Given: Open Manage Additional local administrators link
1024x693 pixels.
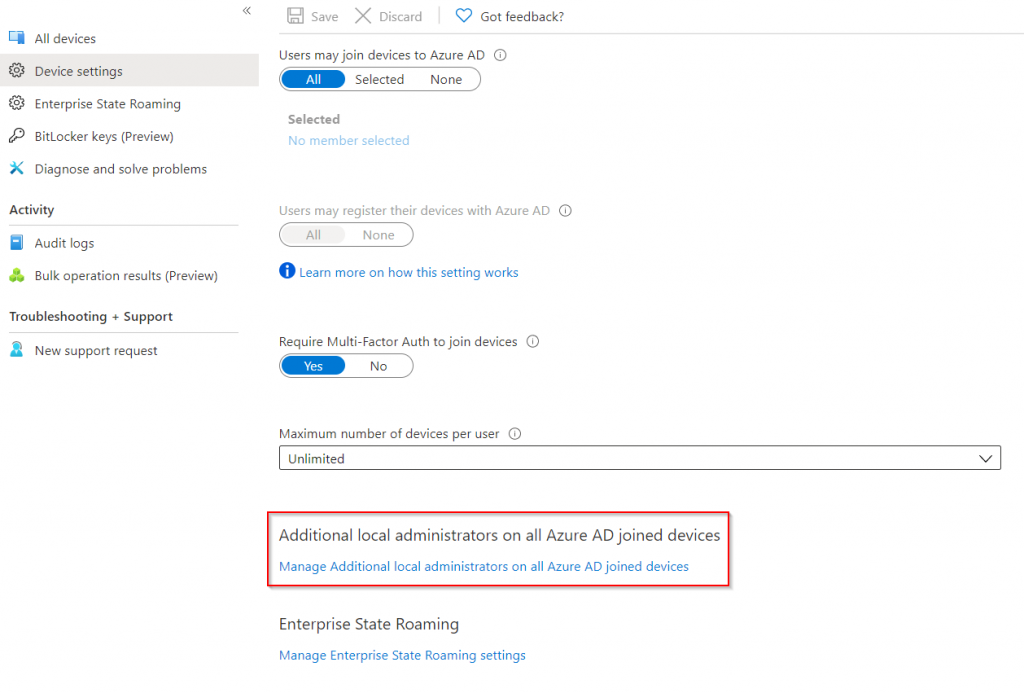Looking at the screenshot, I should 484,566.
